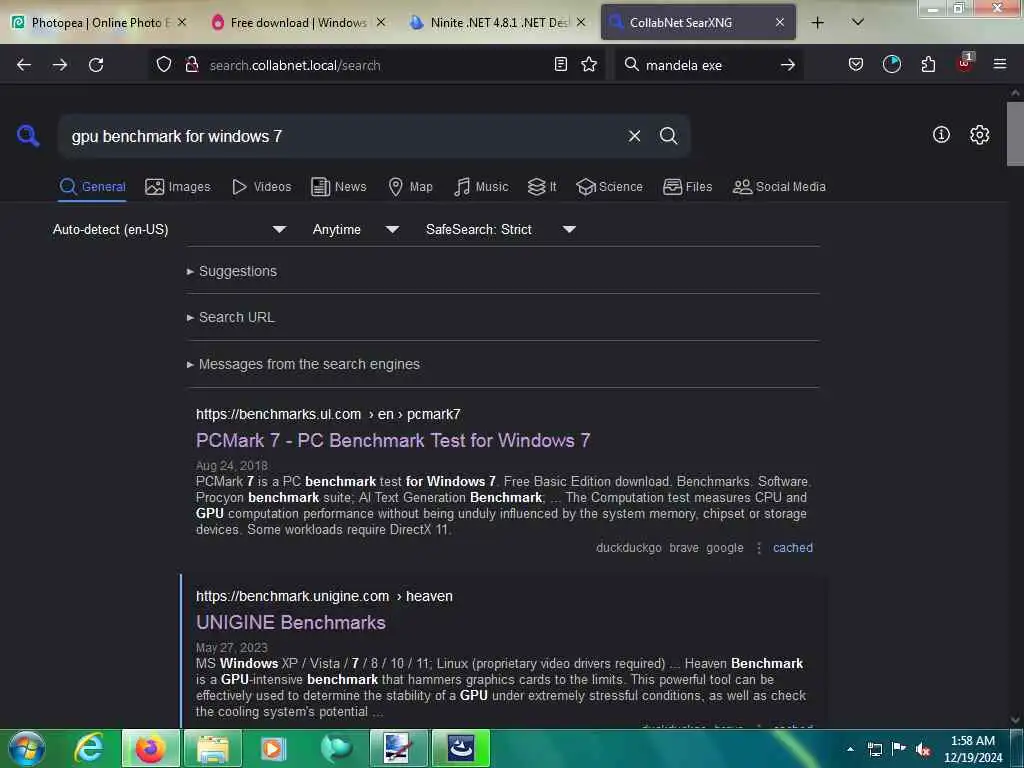Open UNIGINE Benchmarks result link
The width and height of the screenshot is (1024, 768).
[291, 622]
